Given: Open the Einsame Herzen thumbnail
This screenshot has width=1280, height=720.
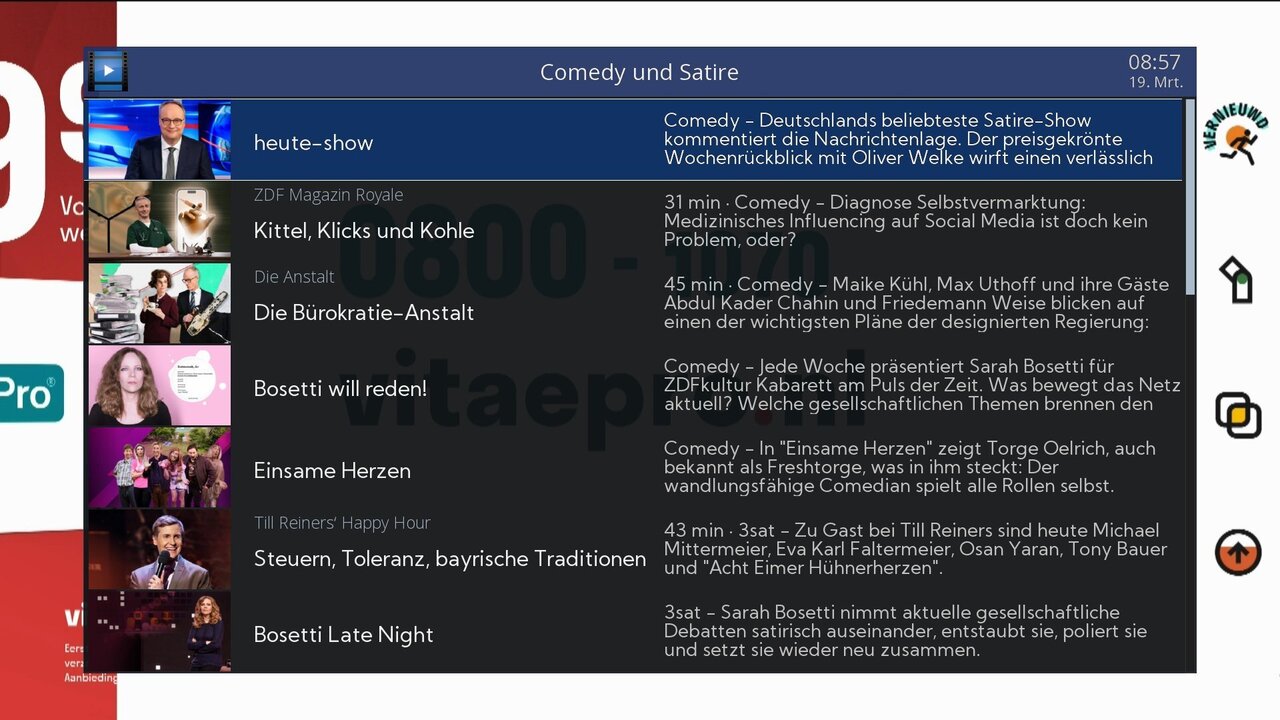Looking at the screenshot, I should 159,467.
